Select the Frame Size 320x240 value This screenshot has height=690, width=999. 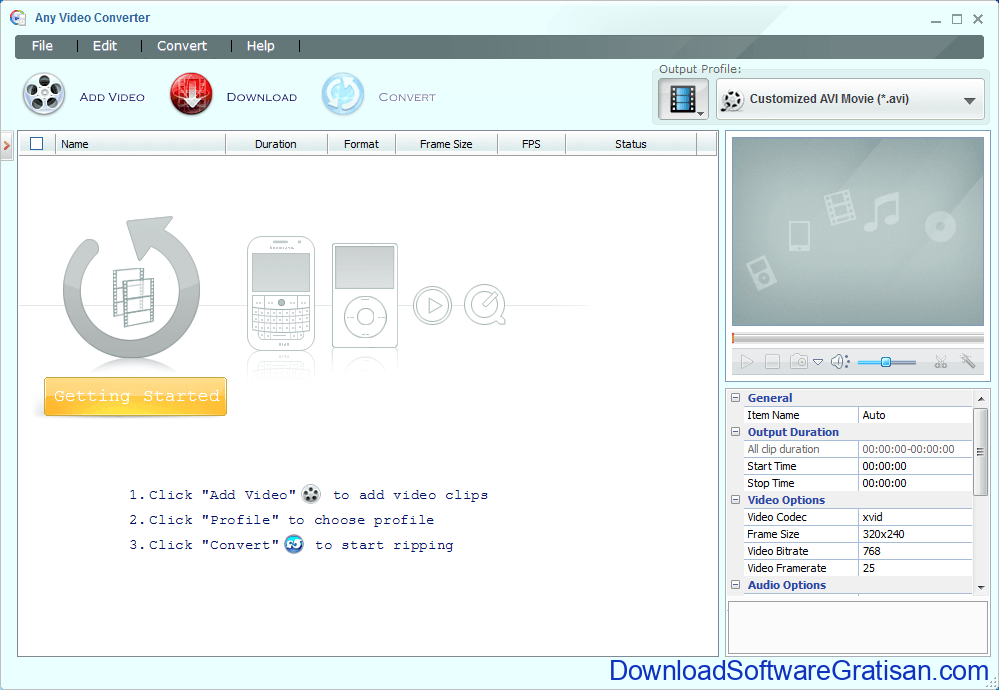coord(915,534)
